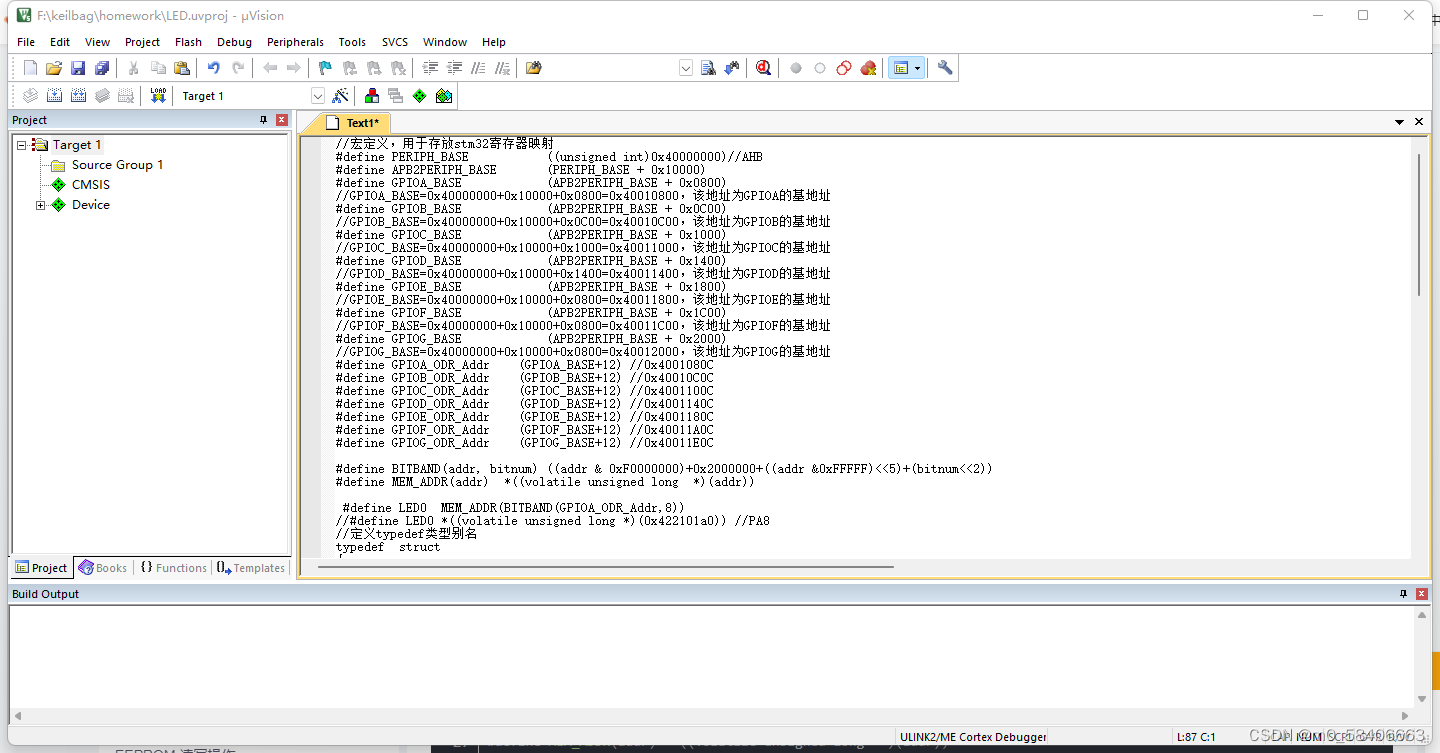
Task: Open the Debug menu
Action: tap(234, 42)
